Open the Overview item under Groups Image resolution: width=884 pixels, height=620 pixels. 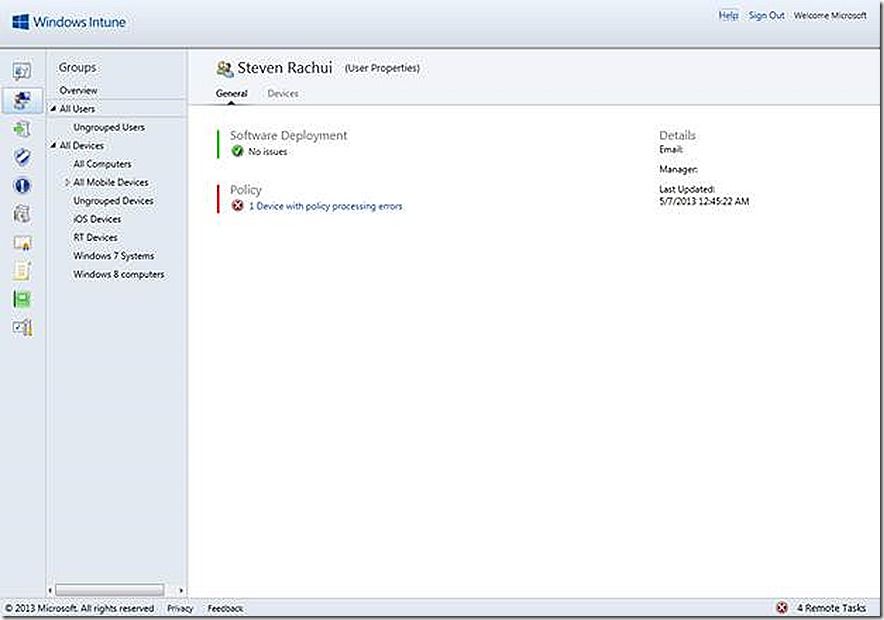tap(78, 90)
